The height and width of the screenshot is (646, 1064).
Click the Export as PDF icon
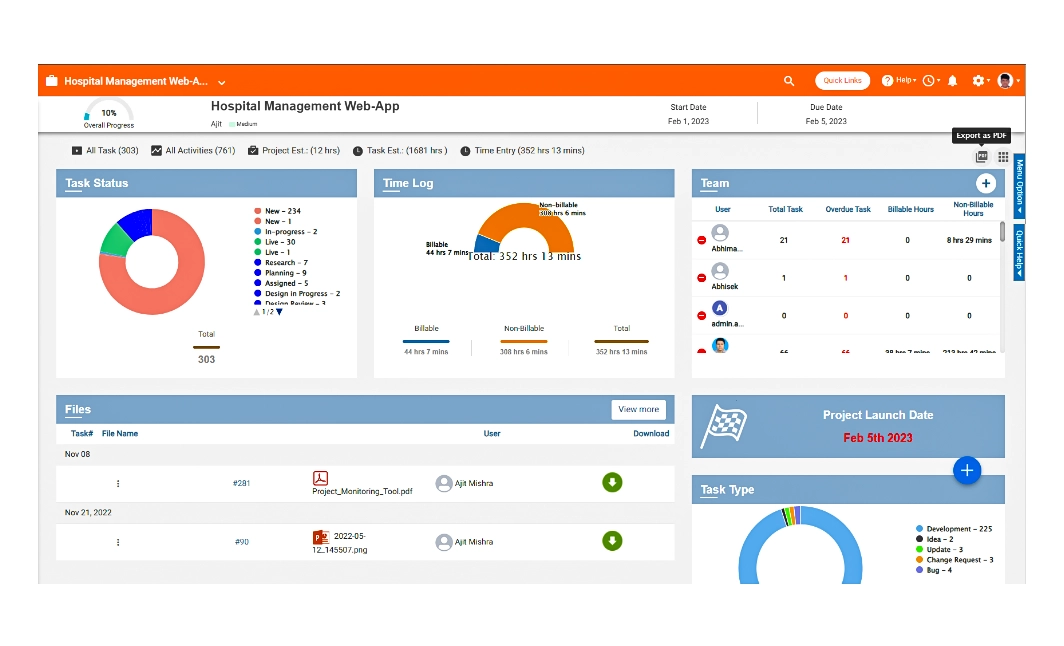pos(981,157)
